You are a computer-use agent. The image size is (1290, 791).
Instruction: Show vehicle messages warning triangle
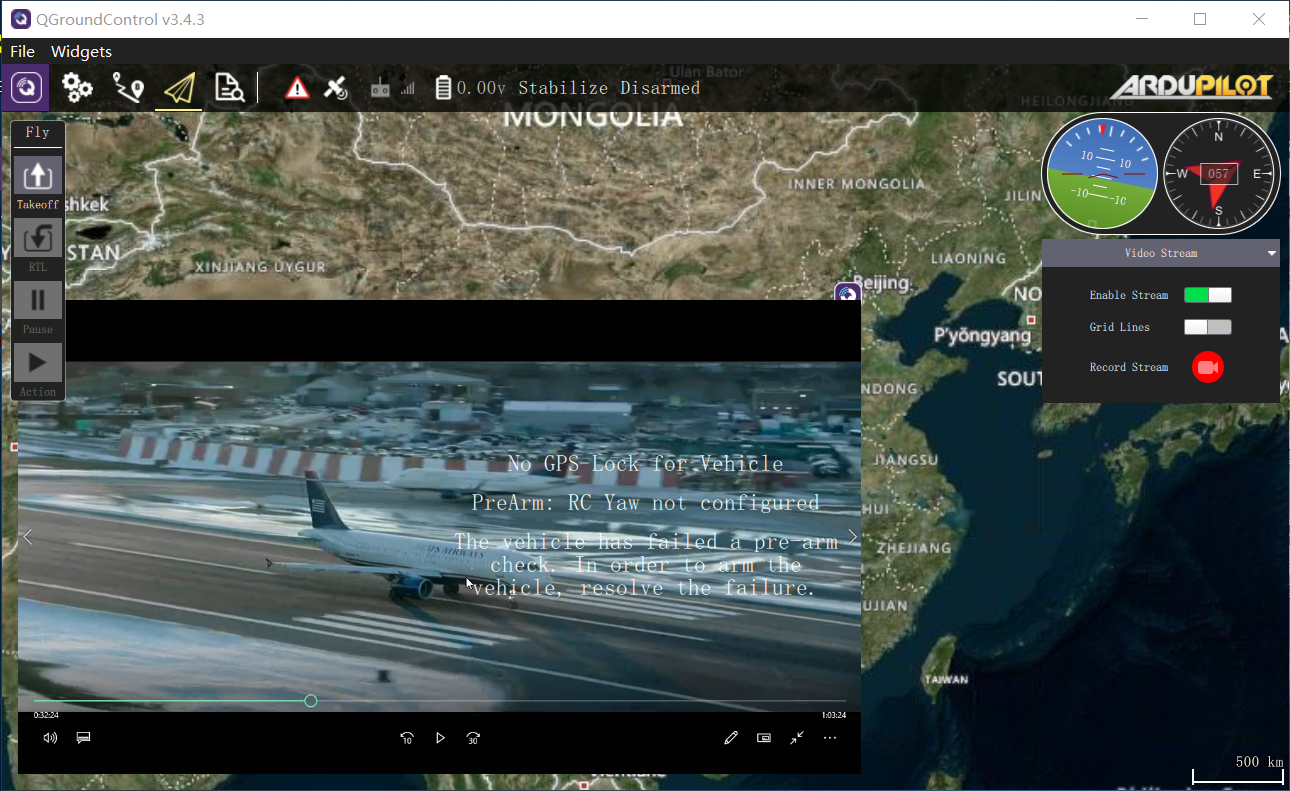(297, 88)
